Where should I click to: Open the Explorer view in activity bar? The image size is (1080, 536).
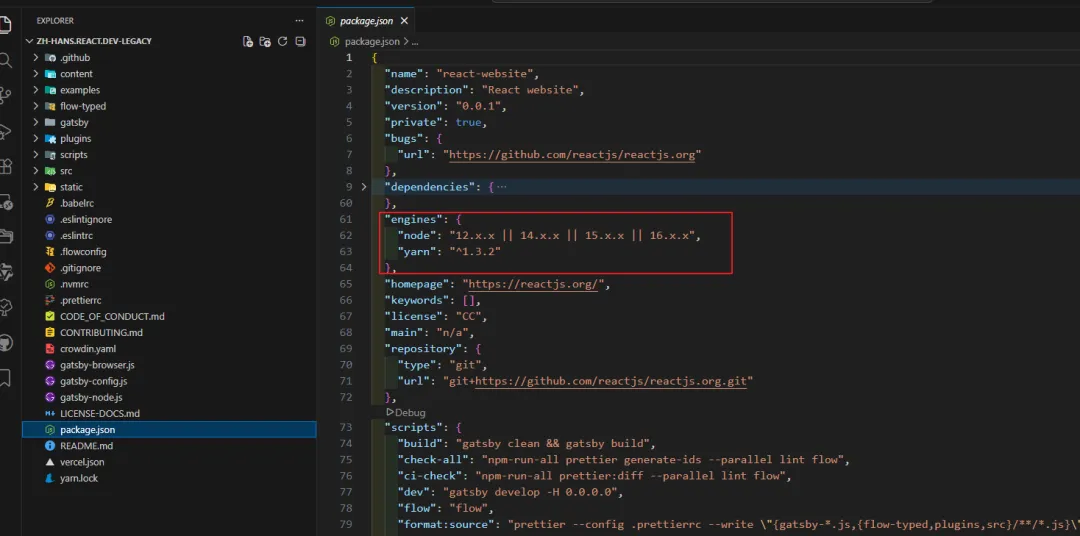pos(4,26)
